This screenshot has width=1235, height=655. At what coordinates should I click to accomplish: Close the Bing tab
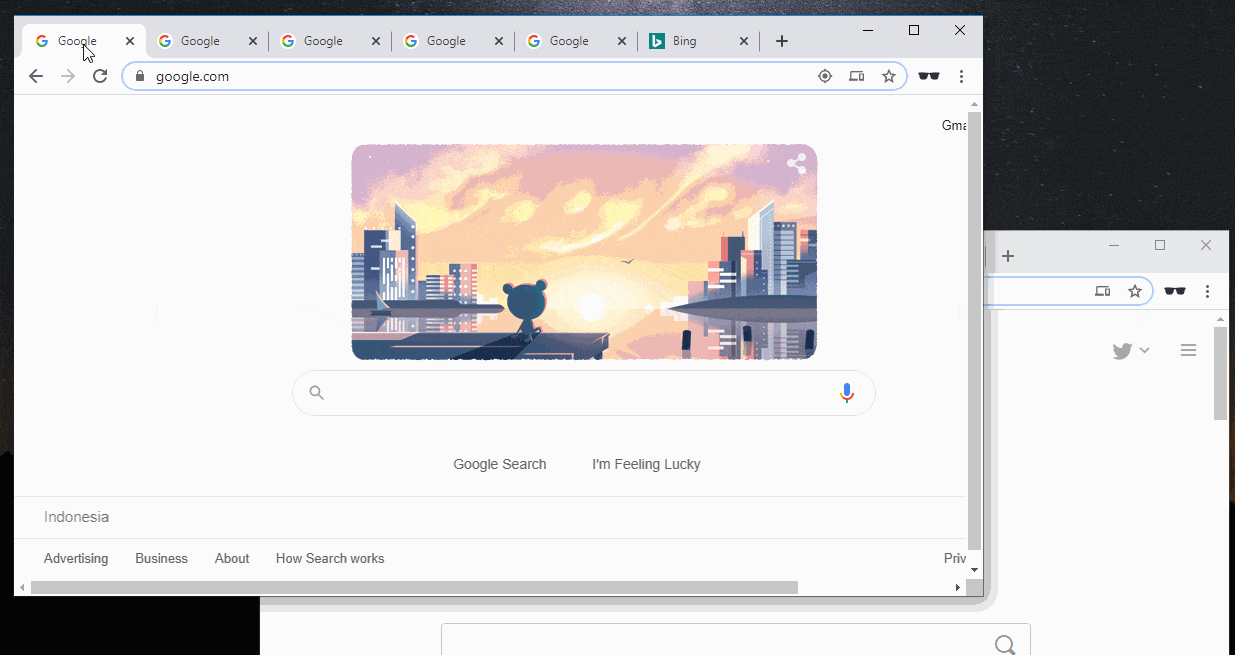[744, 41]
